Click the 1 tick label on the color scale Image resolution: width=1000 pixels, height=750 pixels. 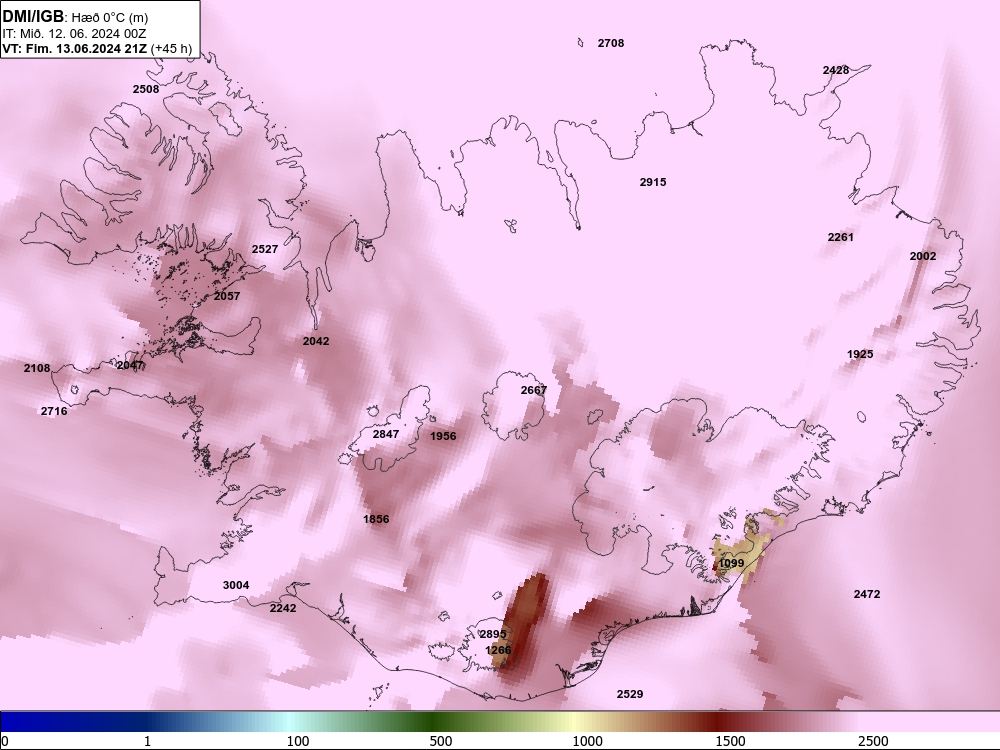click(x=147, y=741)
